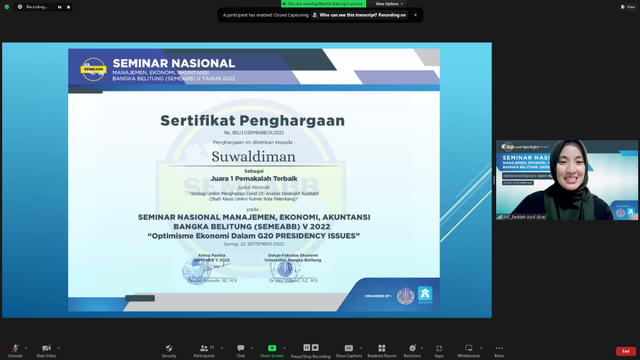Viewport: 640px width, 360px height.
Task: Click the Ketua Panitia signature stamp
Action: point(196,270)
